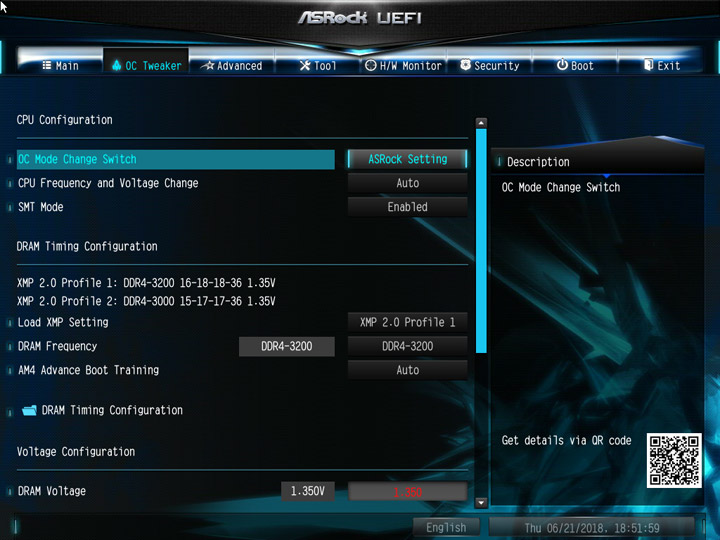720x540 pixels.
Task: Edit the DRAM Voltage 1.350 field
Action: tap(408, 491)
